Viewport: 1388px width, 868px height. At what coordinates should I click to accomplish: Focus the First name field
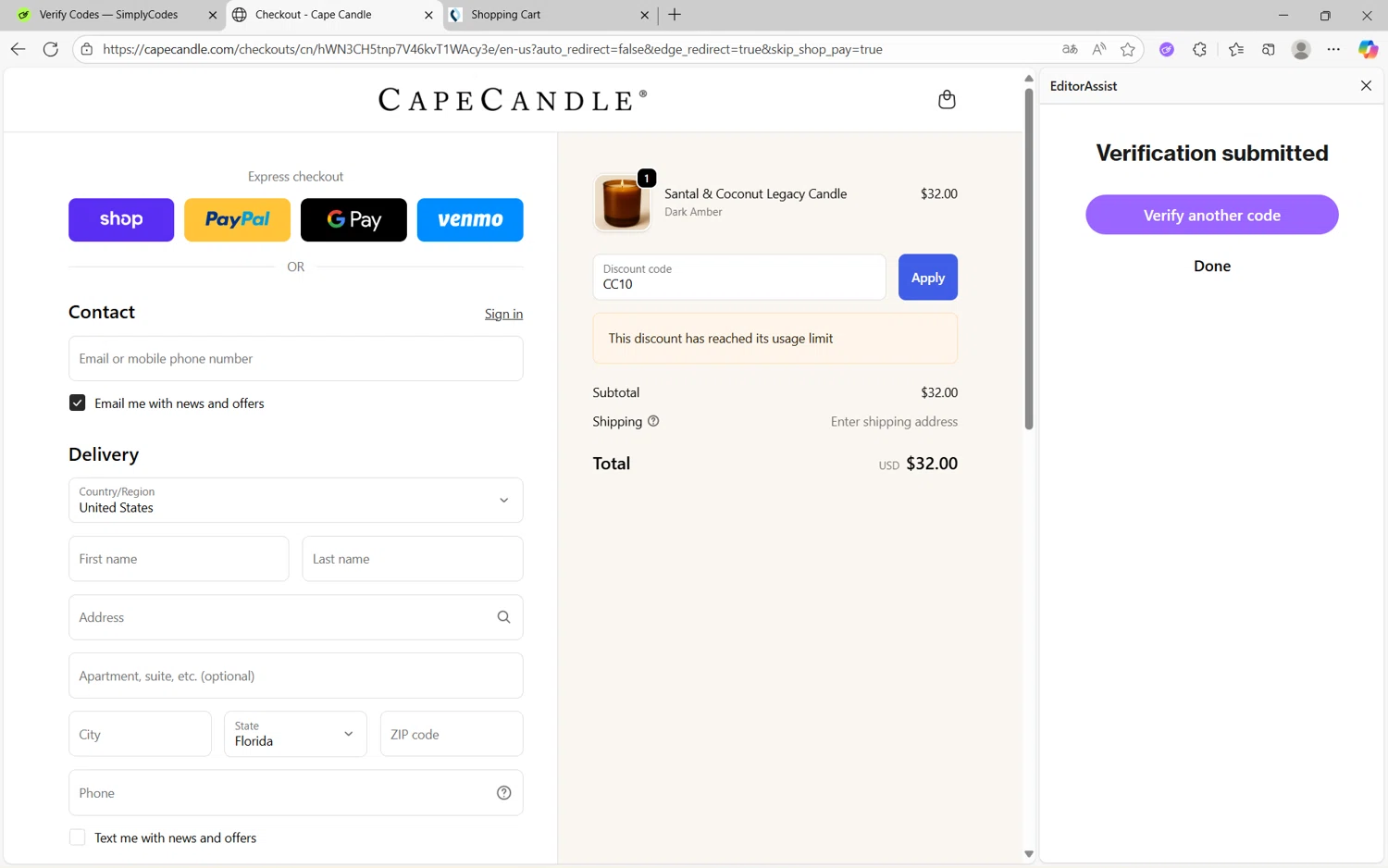(x=179, y=559)
